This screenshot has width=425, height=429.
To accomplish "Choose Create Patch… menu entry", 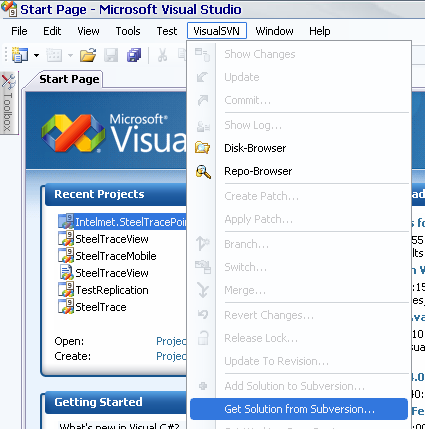I will [299, 196].
